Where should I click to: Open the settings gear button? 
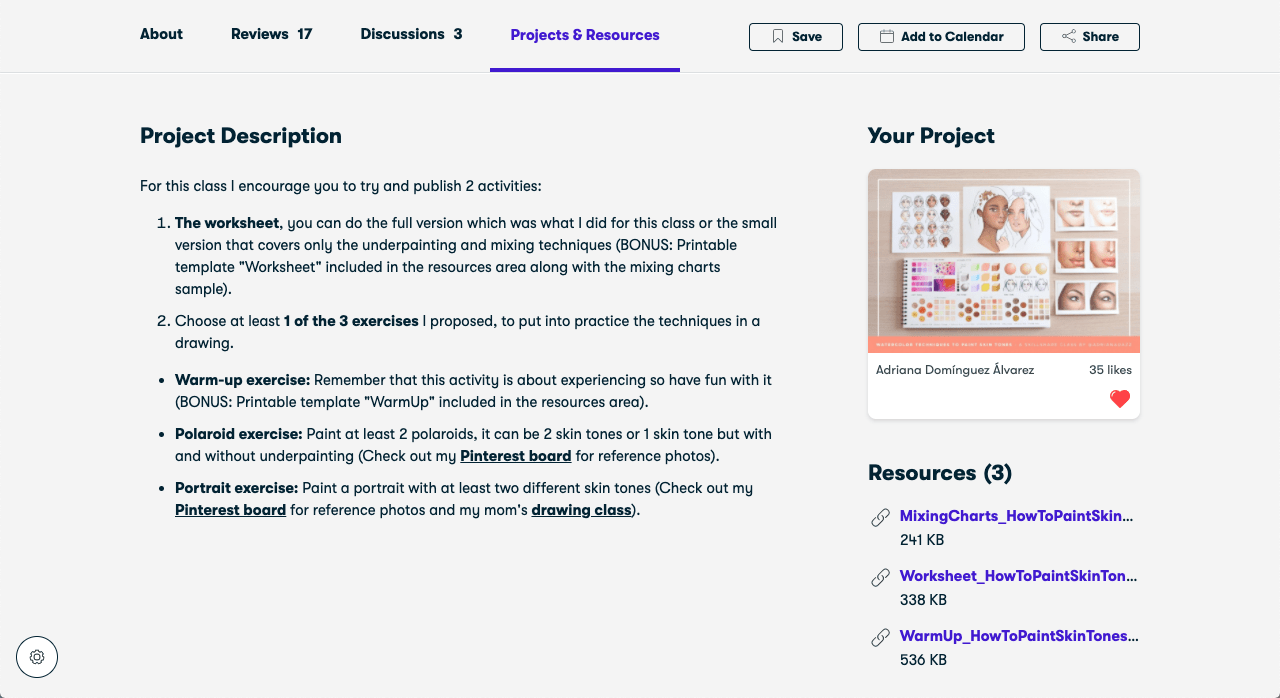click(x=37, y=657)
